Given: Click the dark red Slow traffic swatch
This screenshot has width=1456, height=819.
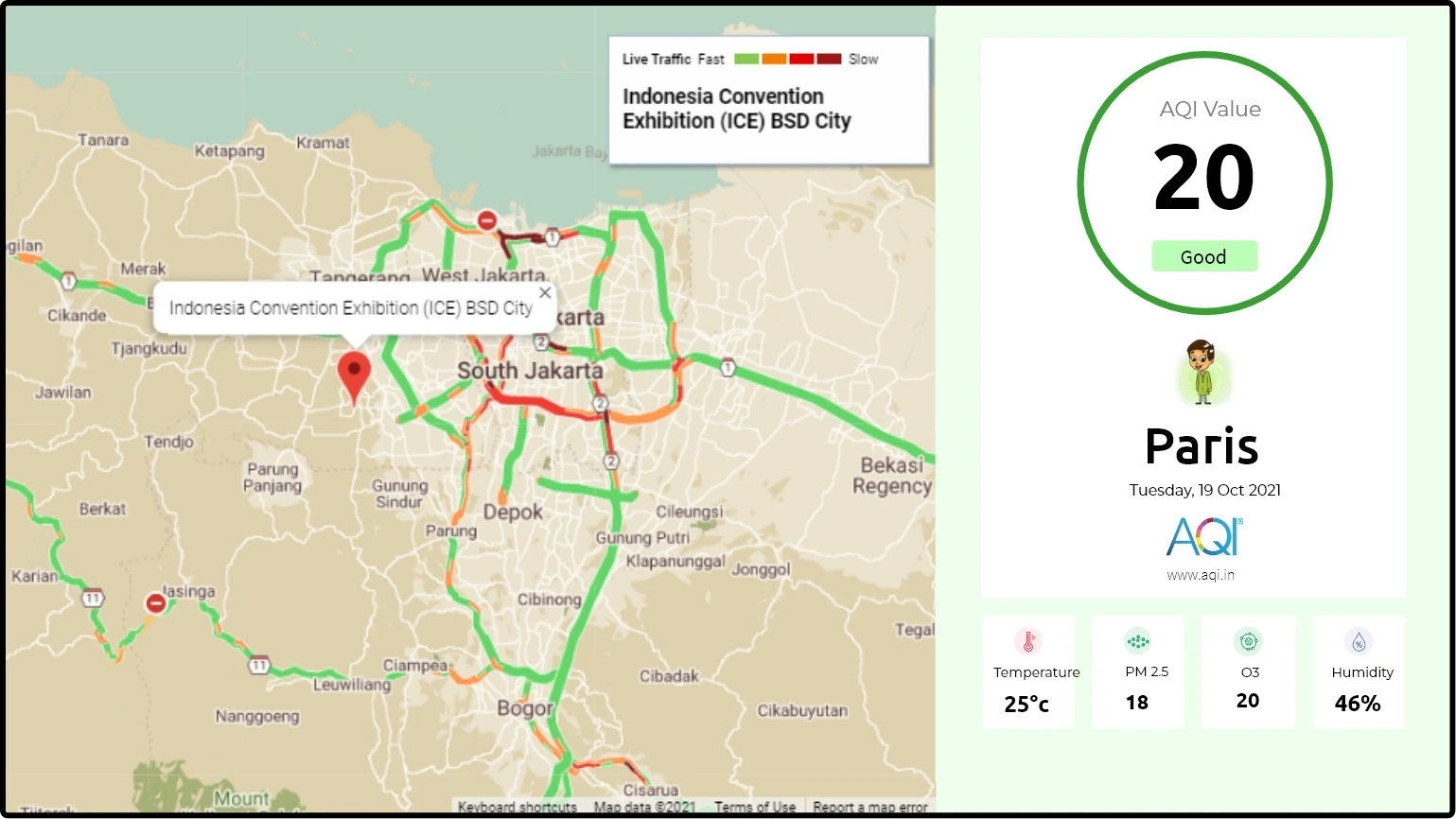Looking at the screenshot, I should 829,59.
